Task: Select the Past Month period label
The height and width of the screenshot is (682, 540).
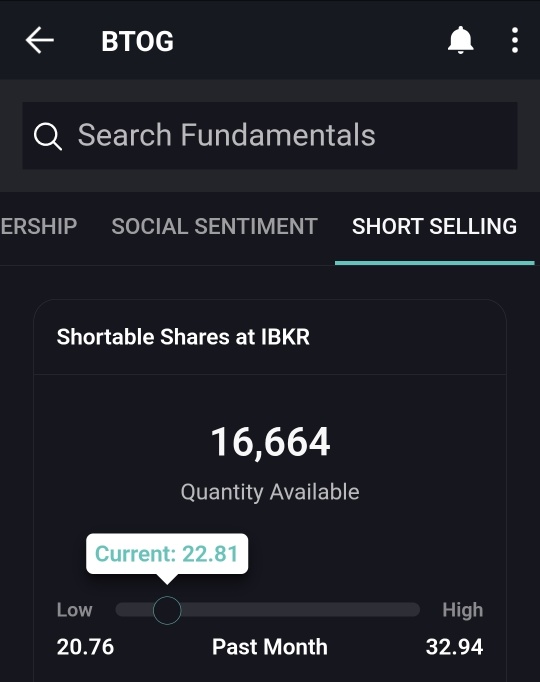Action: pos(270,647)
